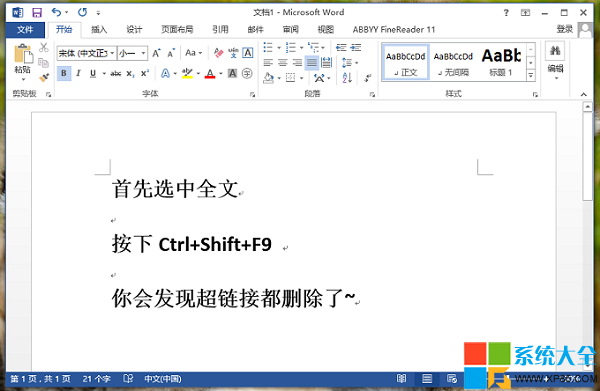Switch to the Page Layout (页面布局) tab
Viewport: 600px width, 391px height.
(x=177, y=29)
